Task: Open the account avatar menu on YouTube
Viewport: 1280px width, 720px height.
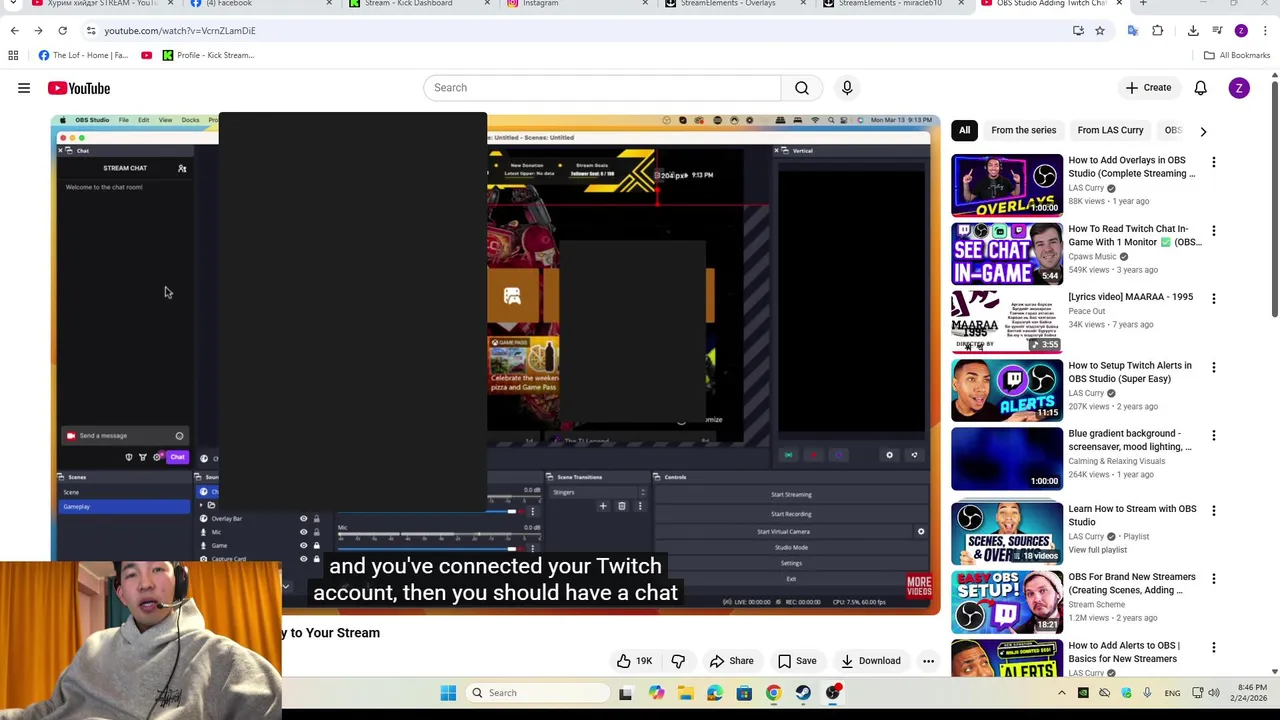Action: tap(1239, 88)
